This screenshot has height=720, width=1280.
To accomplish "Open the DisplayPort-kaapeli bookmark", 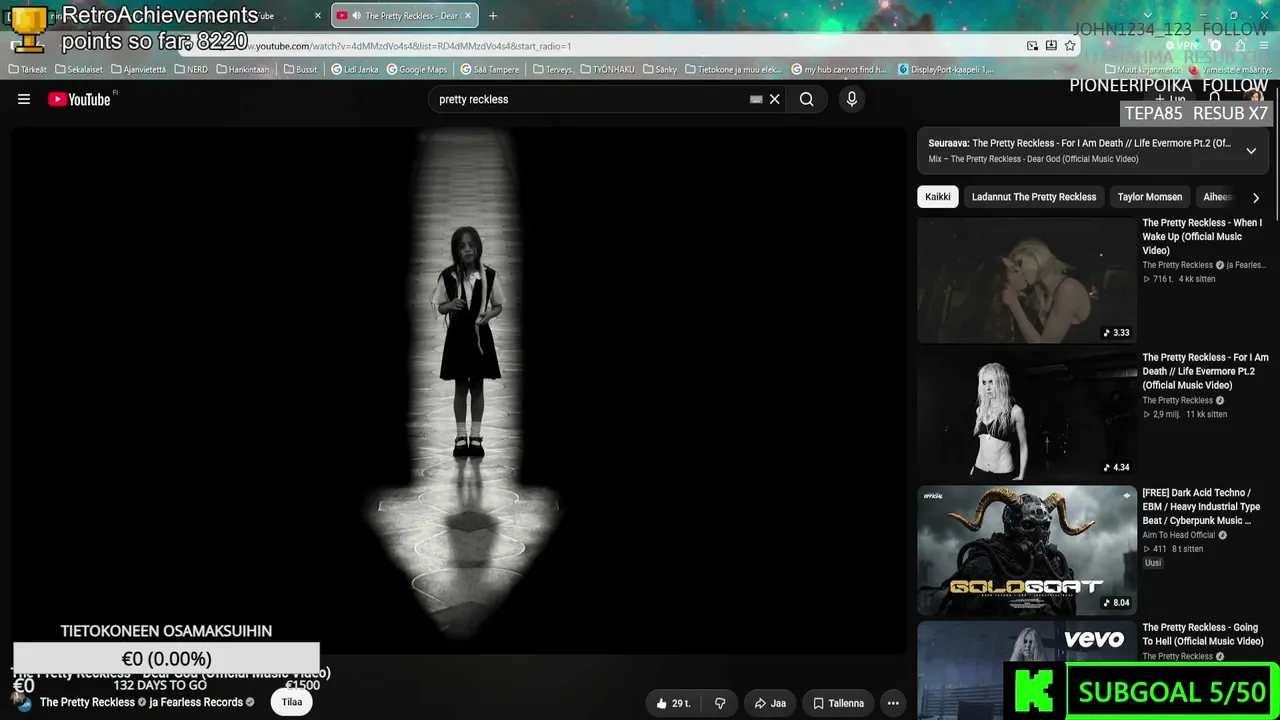I will click(946, 70).
